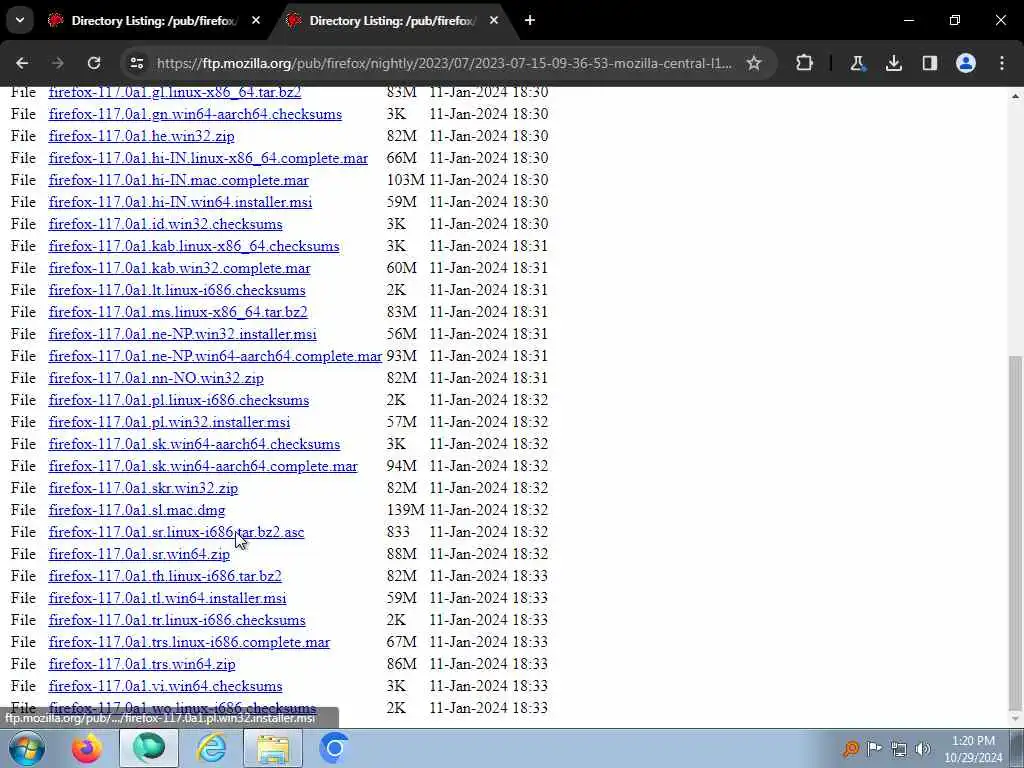The image size is (1024, 768).
Task: View site information icon in address bar
Action: click(136, 63)
